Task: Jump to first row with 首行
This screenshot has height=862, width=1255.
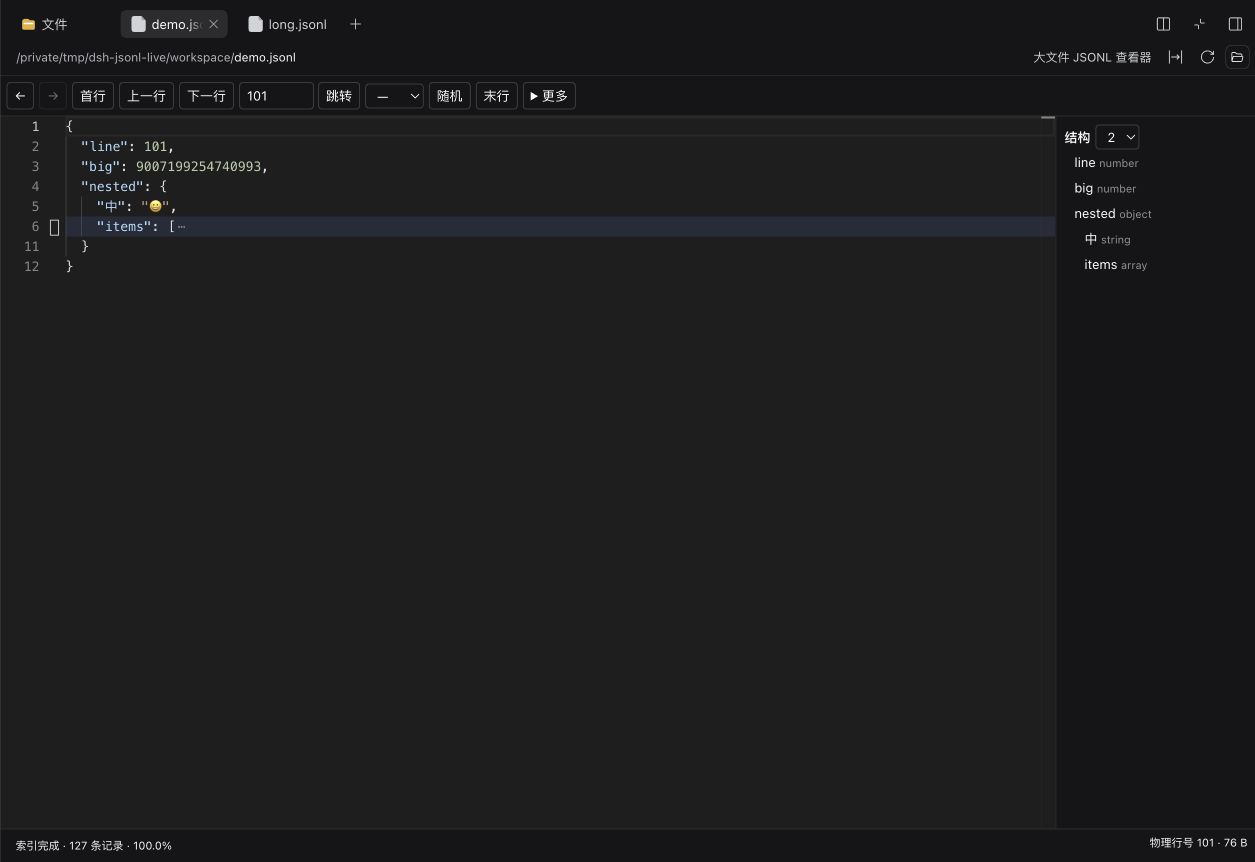Action: [93, 96]
